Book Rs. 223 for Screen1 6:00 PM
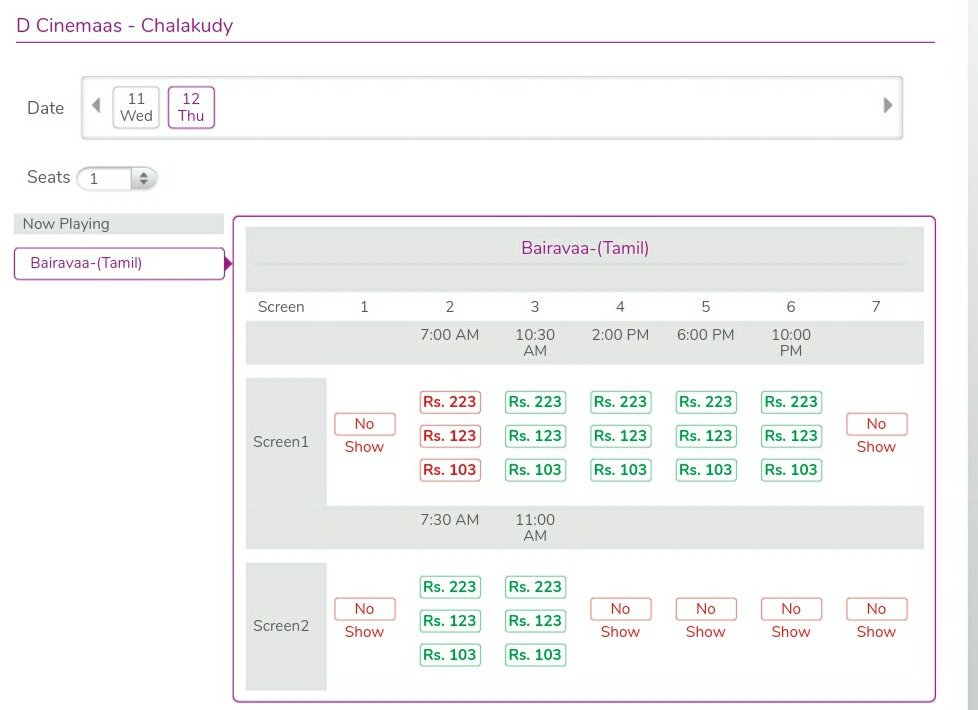This screenshot has height=710, width=978. [x=706, y=402]
